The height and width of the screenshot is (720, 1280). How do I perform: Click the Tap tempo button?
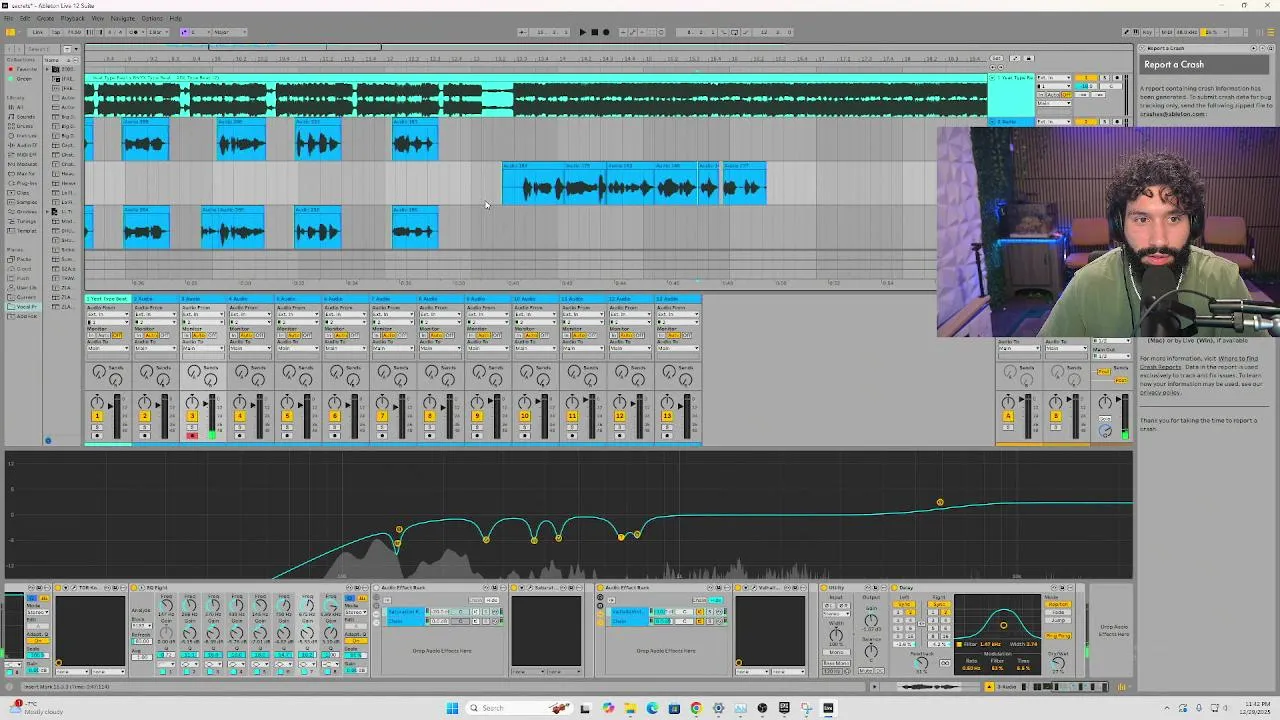pyautogui.click(x=56, y=32)
